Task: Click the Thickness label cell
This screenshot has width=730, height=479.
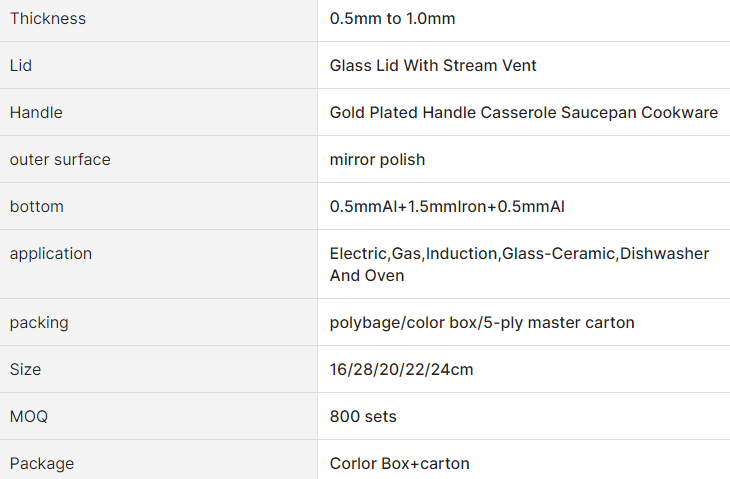Action: (48, 19)
